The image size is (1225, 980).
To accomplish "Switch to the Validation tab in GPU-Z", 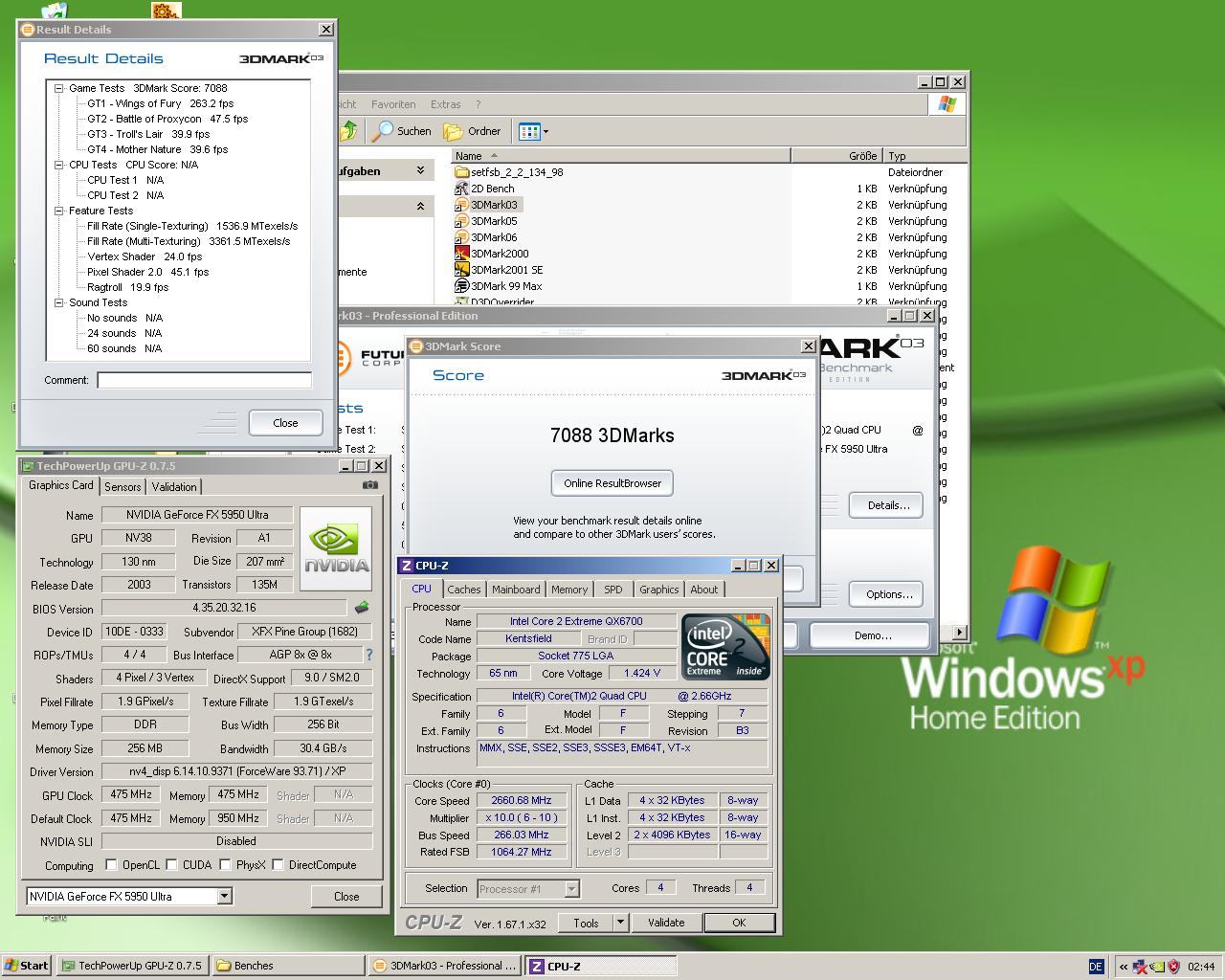I will (x=174, y=487).
